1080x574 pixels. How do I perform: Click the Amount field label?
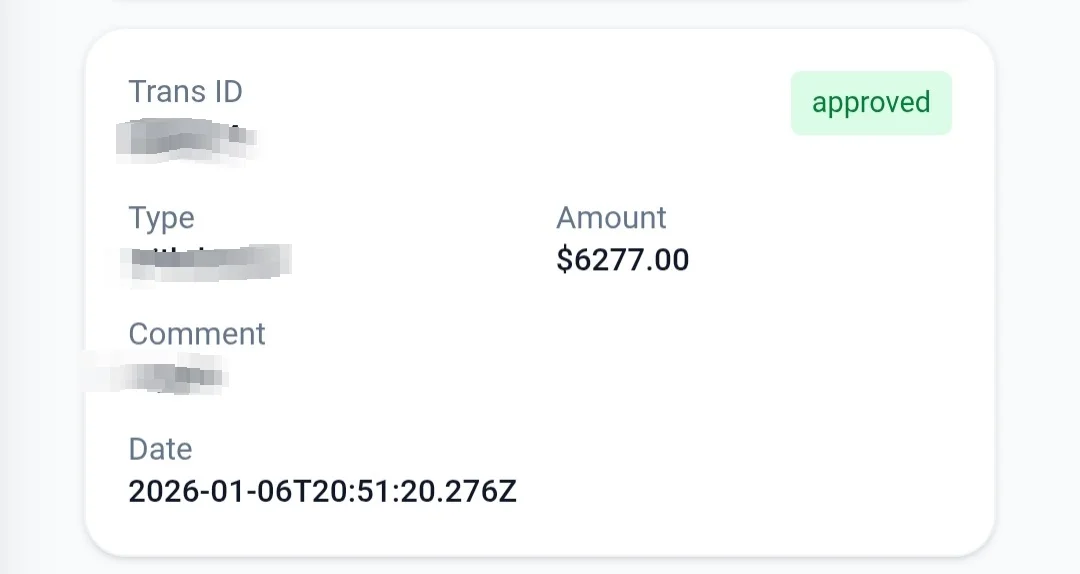(x=611, y=218)
